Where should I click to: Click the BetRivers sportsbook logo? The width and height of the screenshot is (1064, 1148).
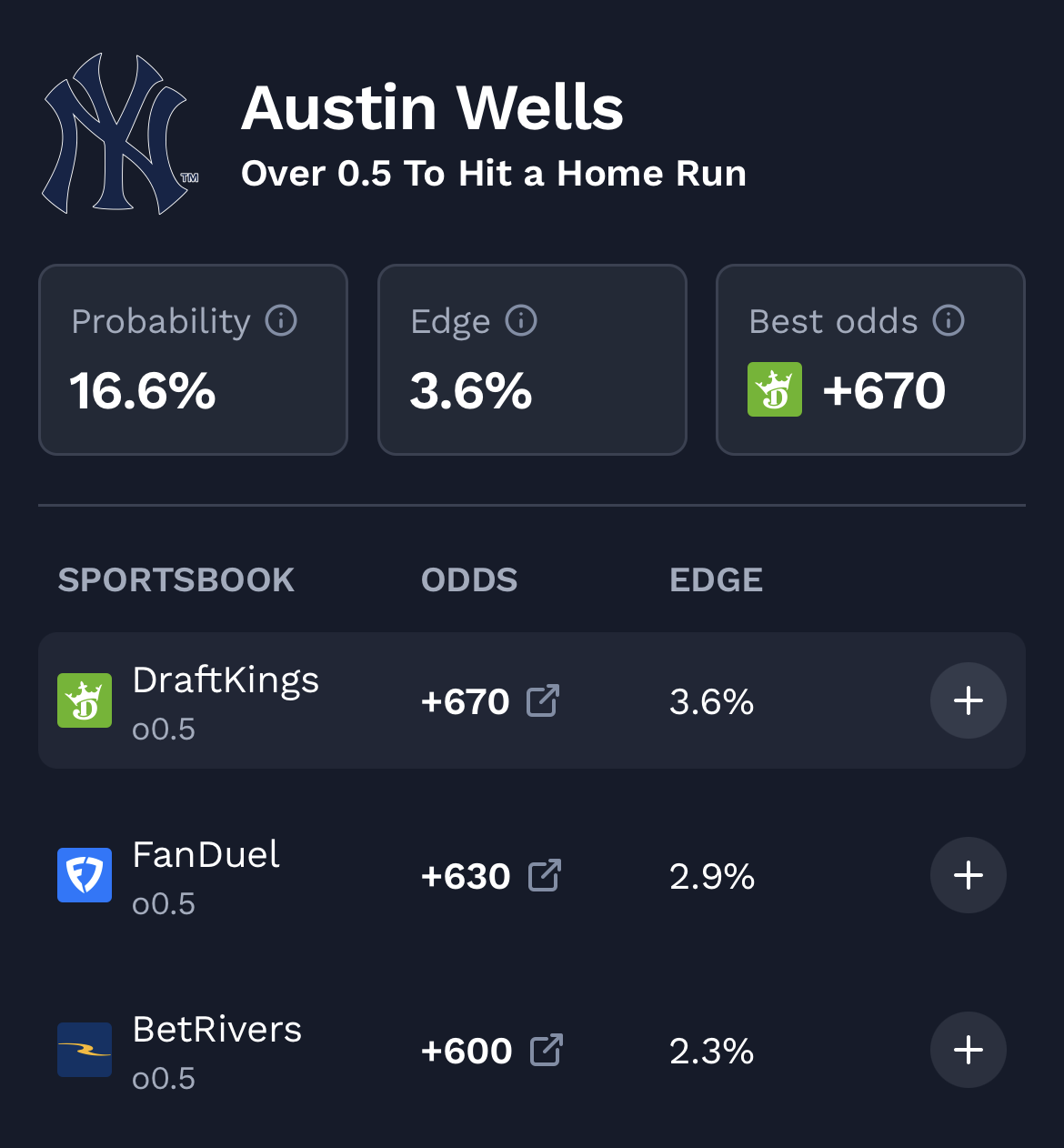pyautogui.click(x=85, y=1050)
